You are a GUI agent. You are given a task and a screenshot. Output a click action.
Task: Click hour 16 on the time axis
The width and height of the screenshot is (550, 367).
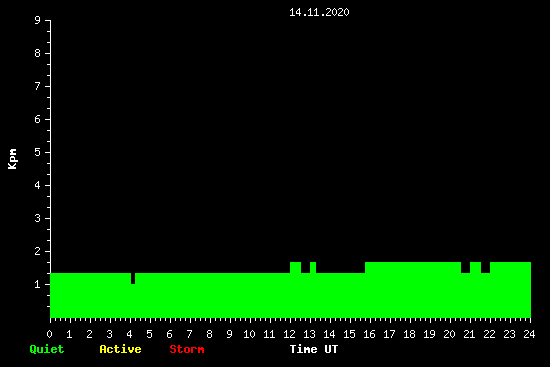[x=369, y=334]
